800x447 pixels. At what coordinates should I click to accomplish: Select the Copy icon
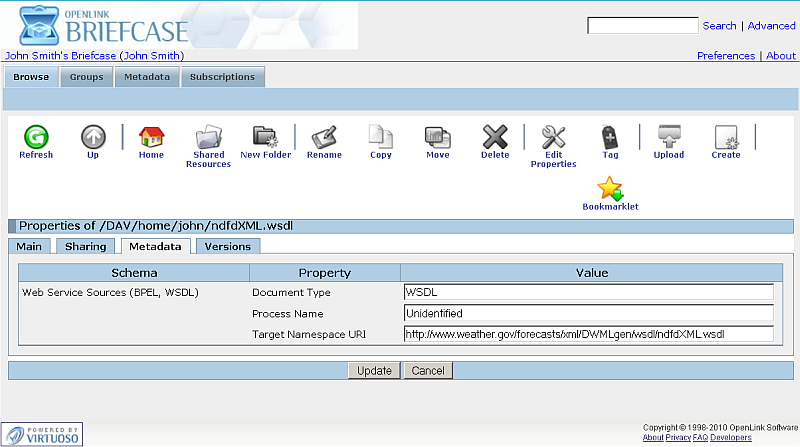click(x=381, y=137)
